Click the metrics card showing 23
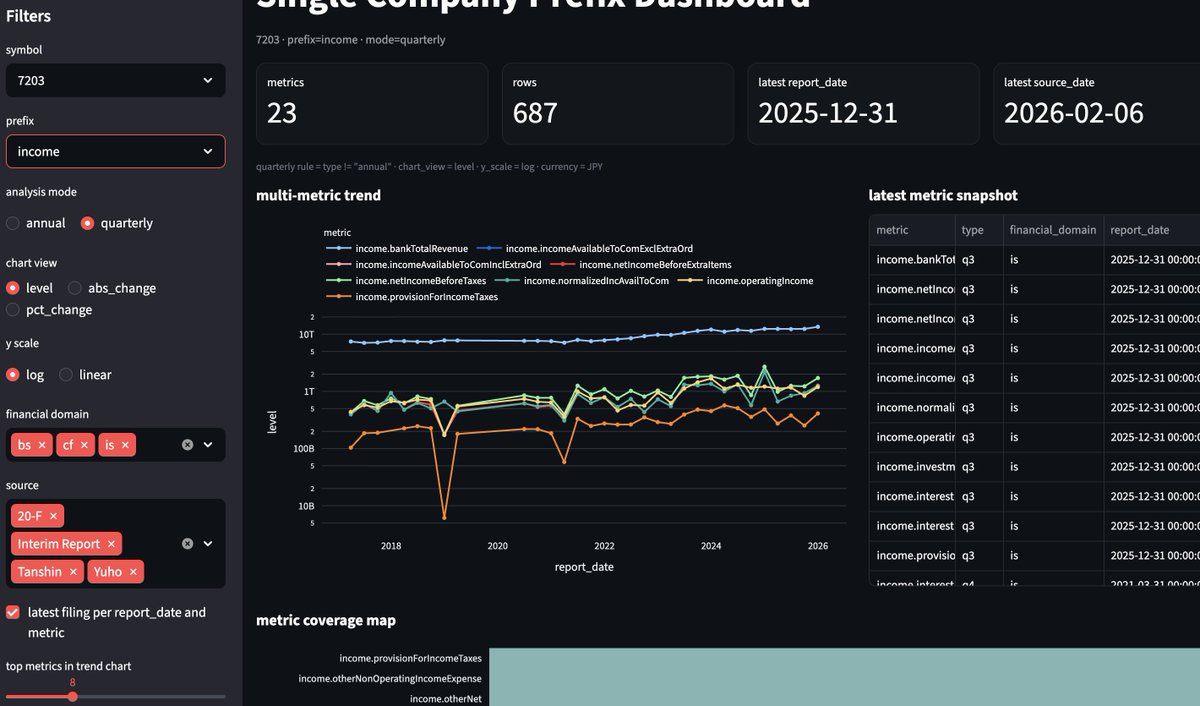1200x706 pixels. [372, 104]
